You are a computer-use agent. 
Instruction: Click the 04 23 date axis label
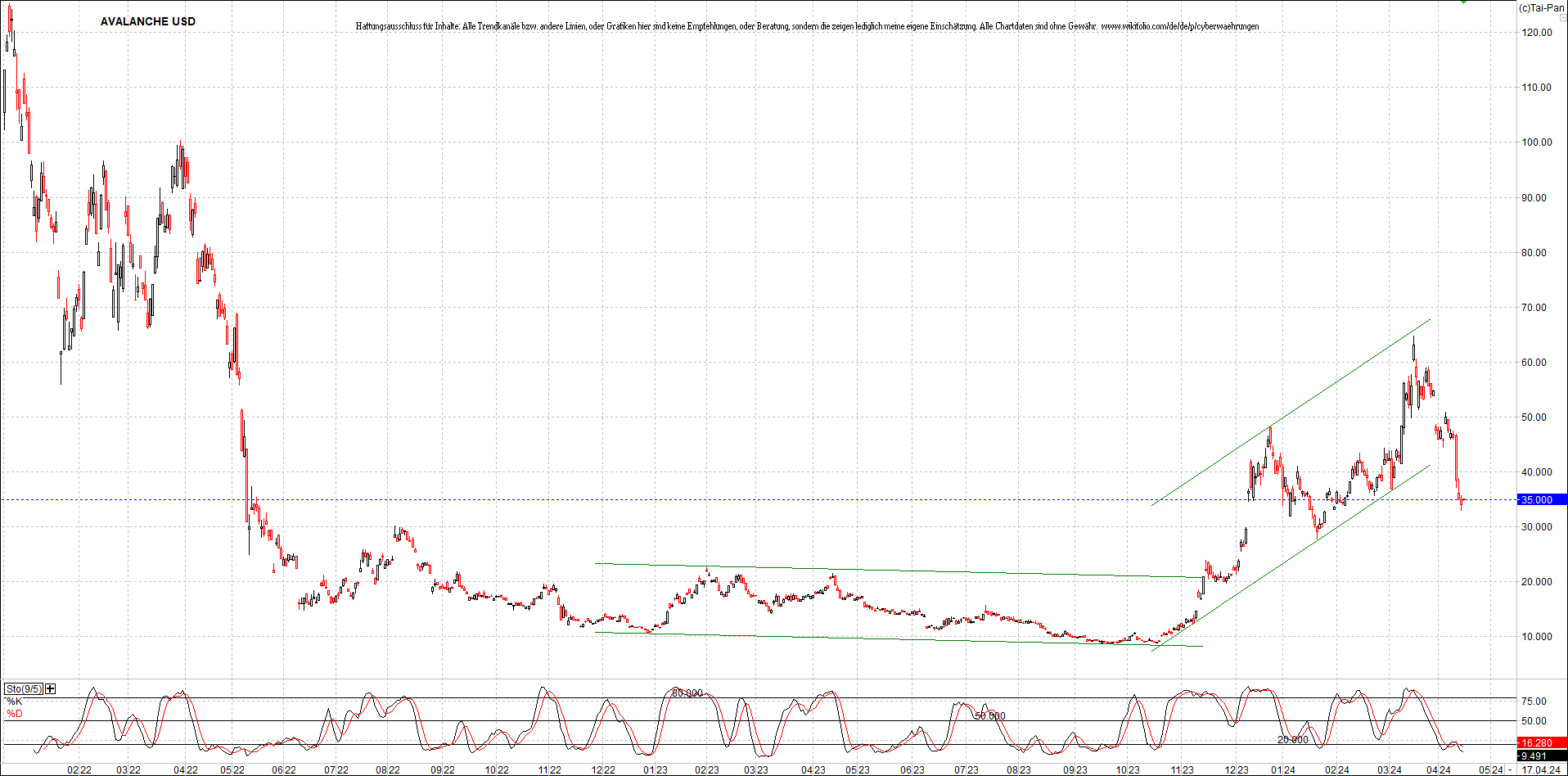(x=813, y=770)
